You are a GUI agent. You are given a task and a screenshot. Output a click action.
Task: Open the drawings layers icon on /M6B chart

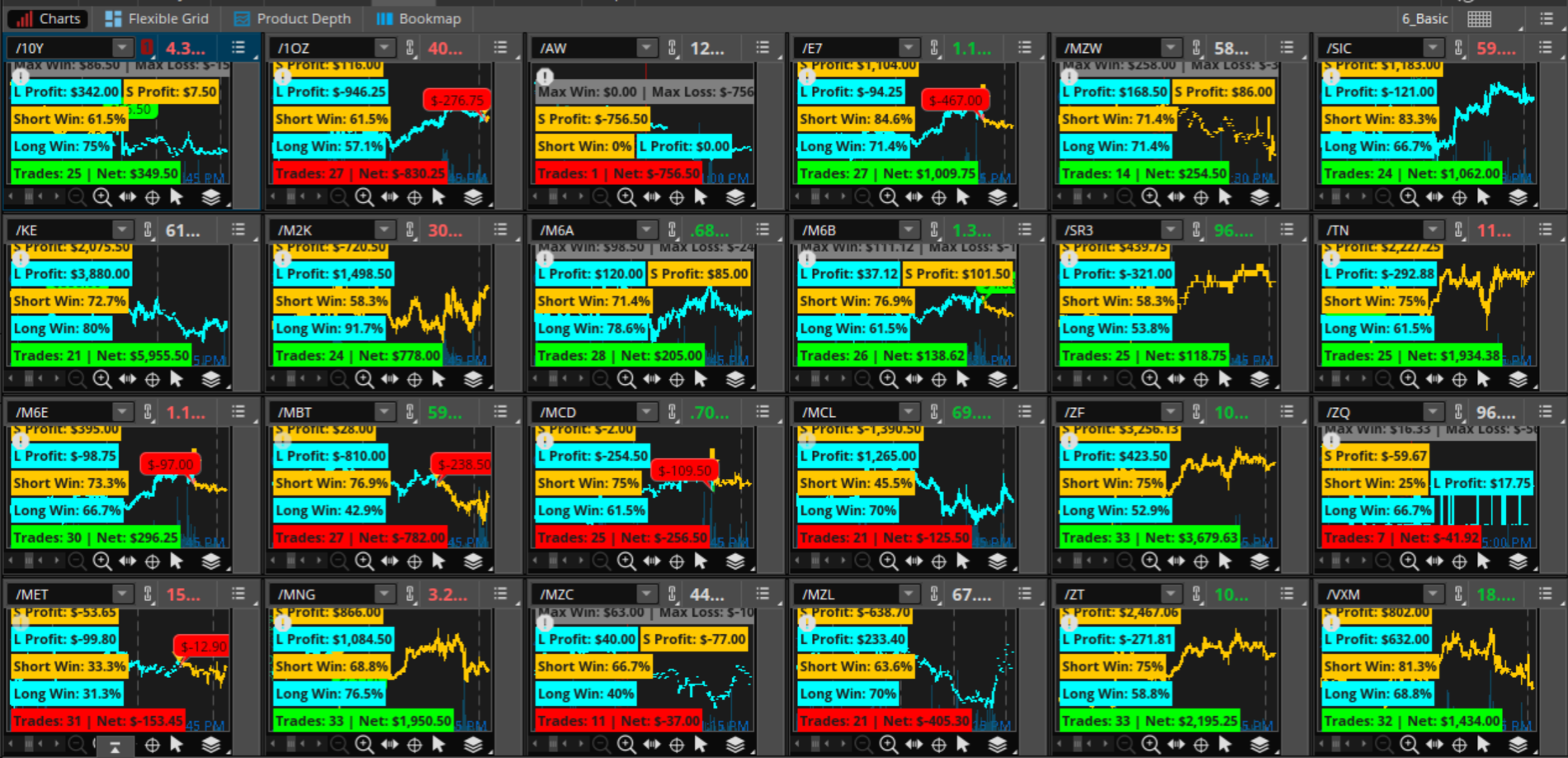tap(997, 379)
